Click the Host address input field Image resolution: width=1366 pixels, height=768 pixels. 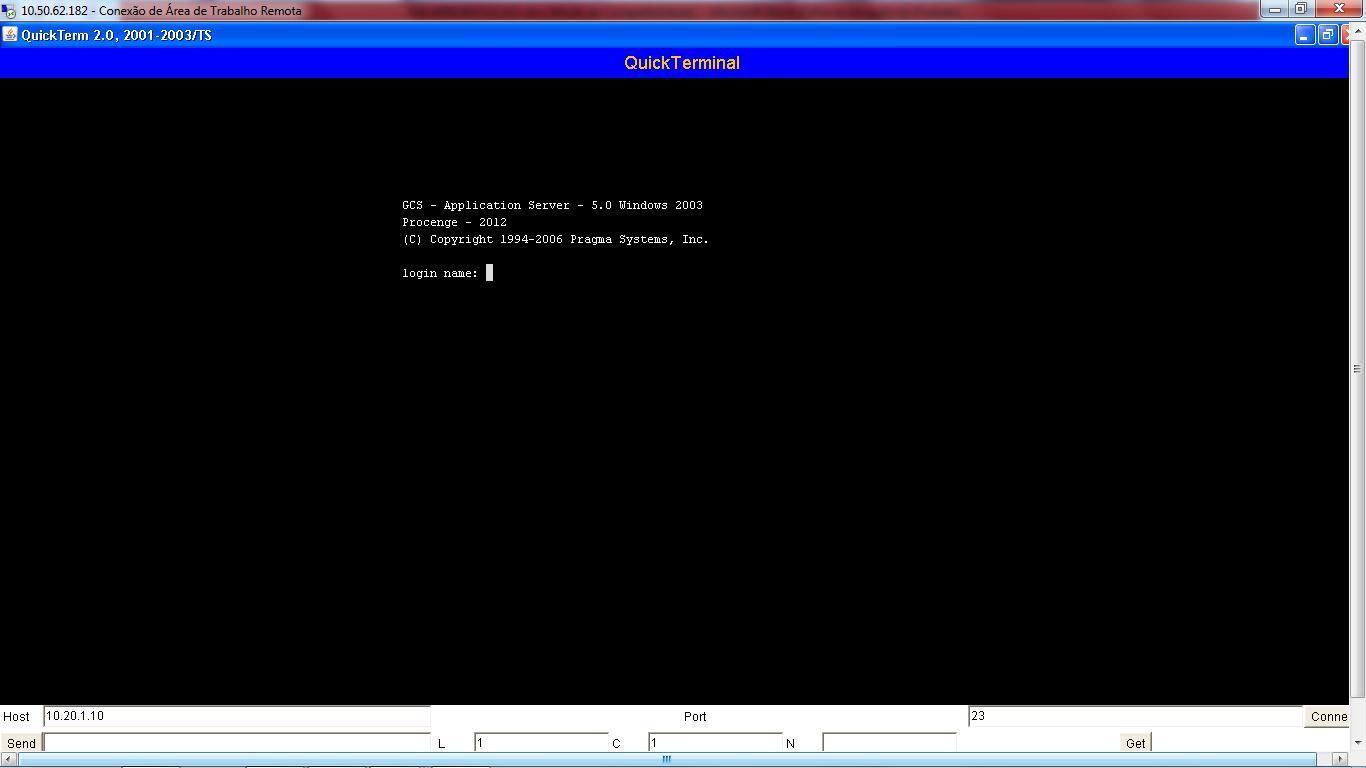click(236, 716)
